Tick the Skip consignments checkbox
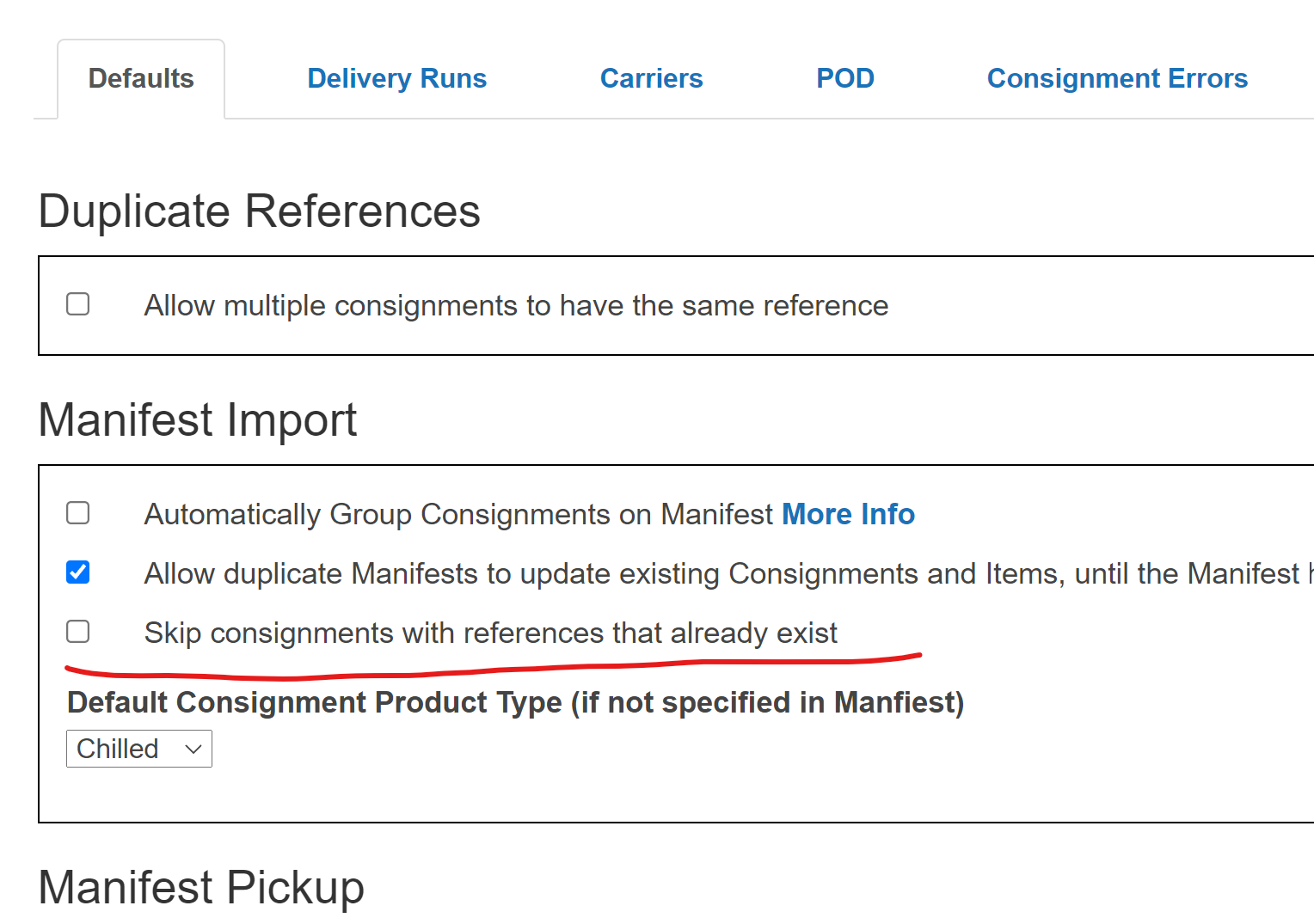 pos(78,632)
